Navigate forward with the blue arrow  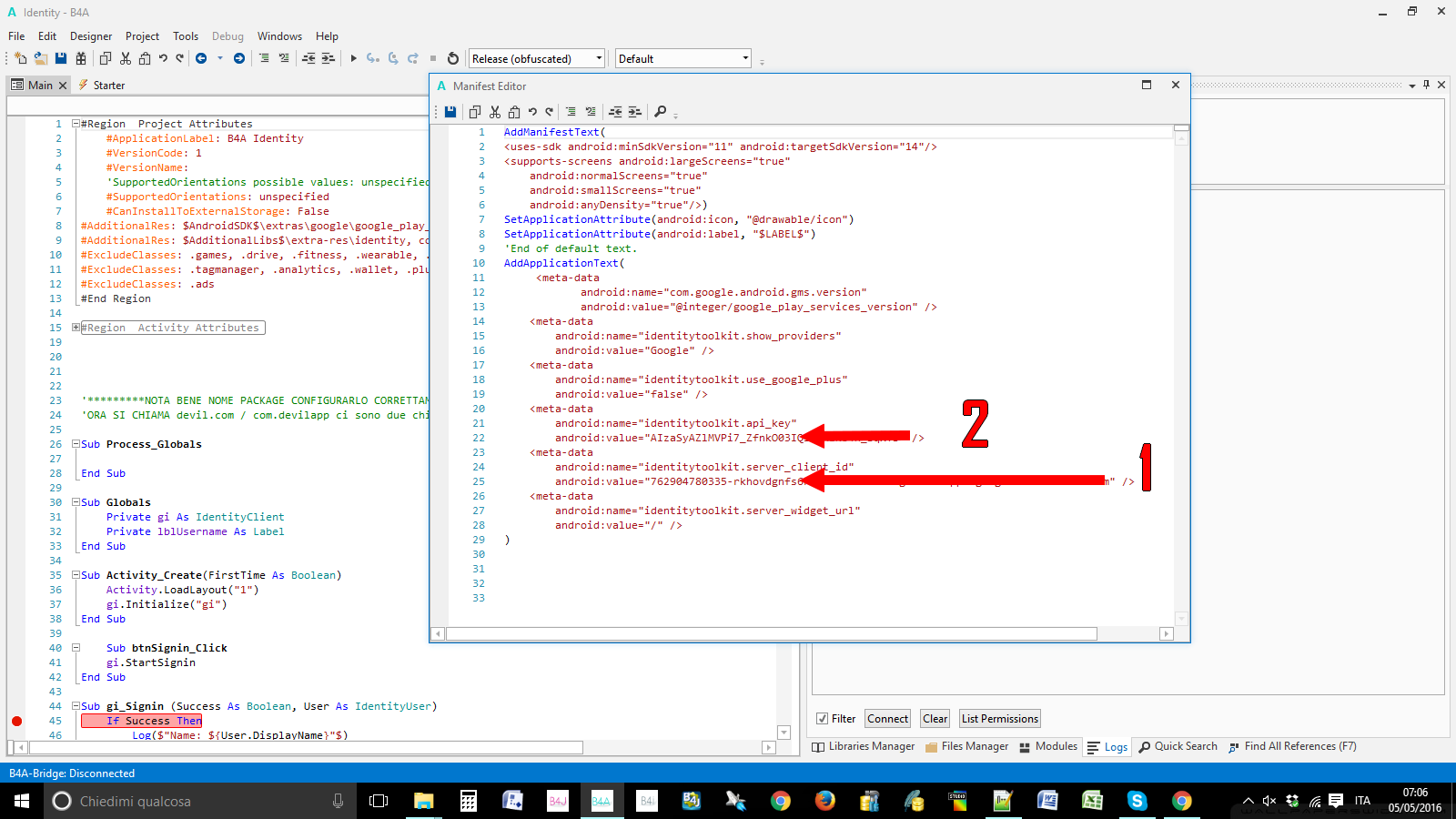239,58
